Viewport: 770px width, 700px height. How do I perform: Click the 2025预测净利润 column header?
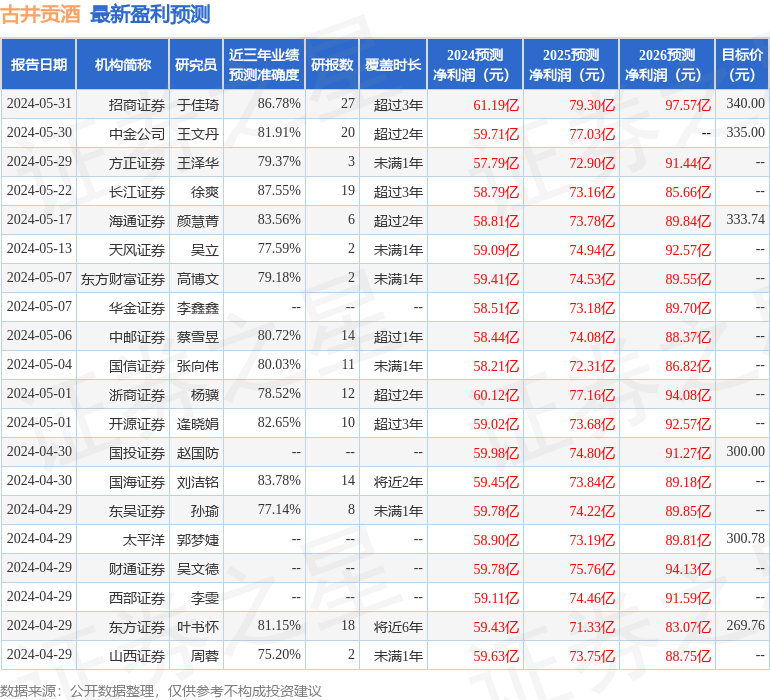click(571, 64)
